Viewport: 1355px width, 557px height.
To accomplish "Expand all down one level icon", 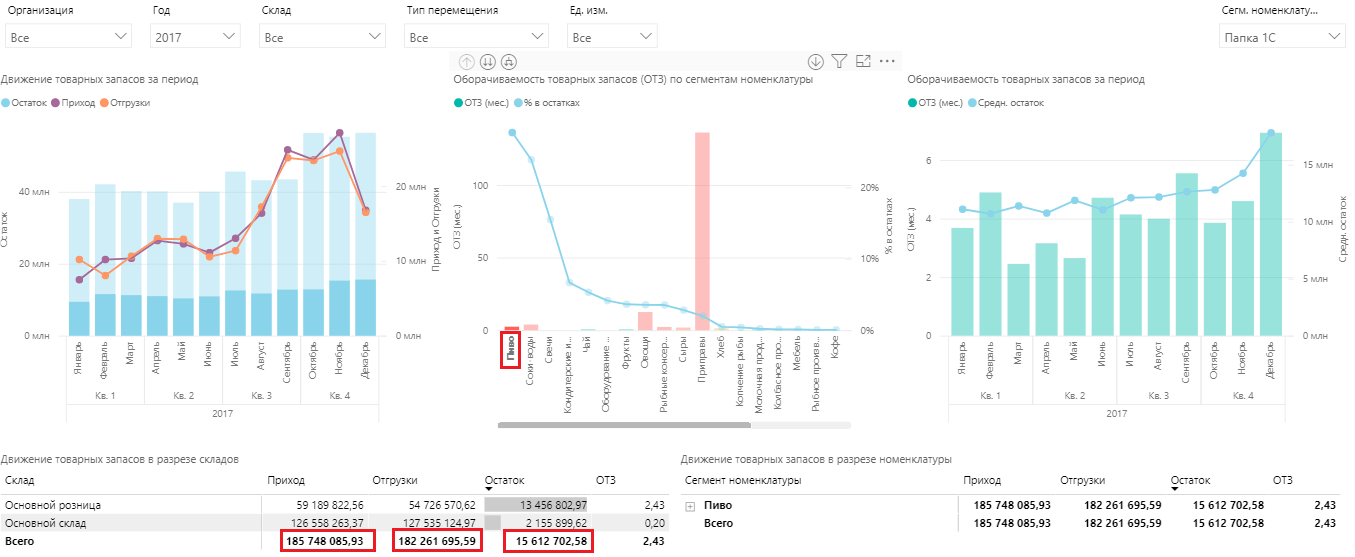I will tap(509, 61).
